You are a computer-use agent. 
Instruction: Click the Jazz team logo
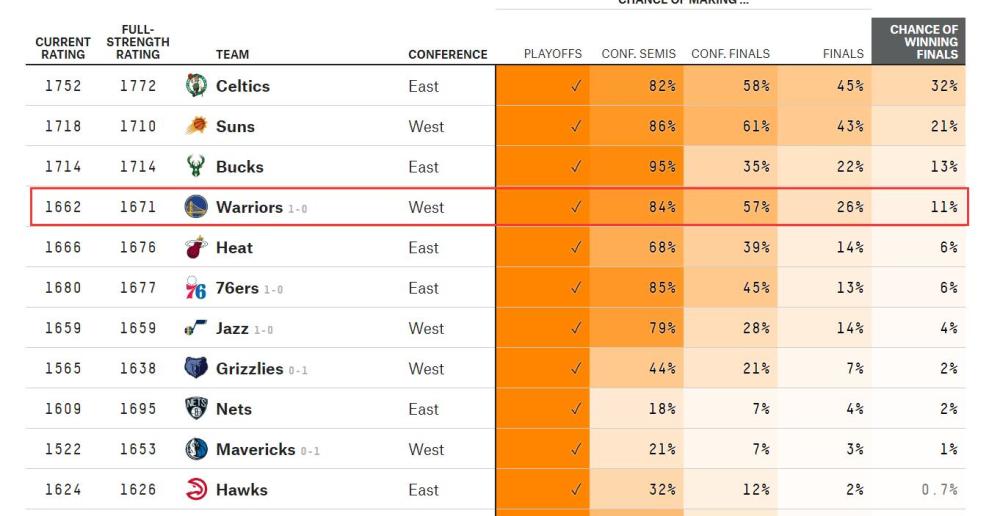tap(196, 328)
